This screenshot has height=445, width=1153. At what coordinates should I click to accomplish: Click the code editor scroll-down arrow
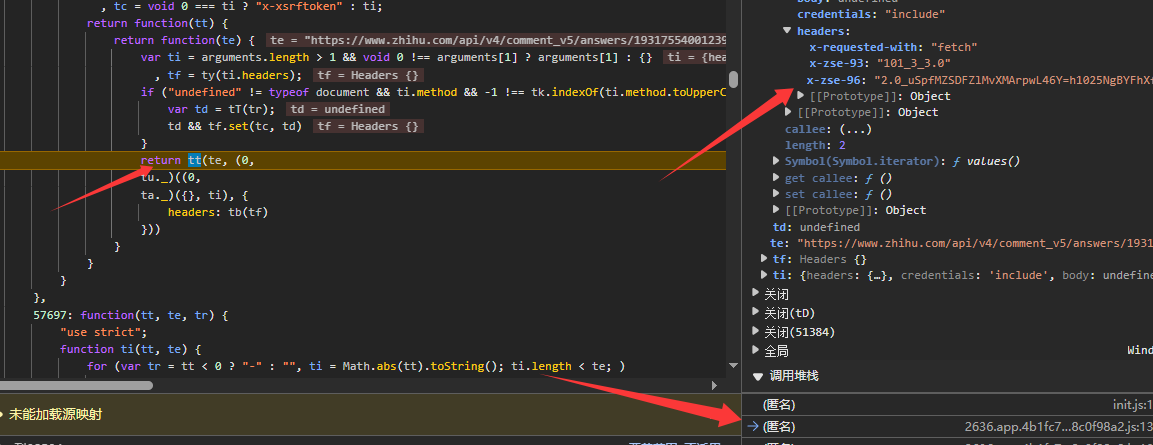tap(733, 366)
